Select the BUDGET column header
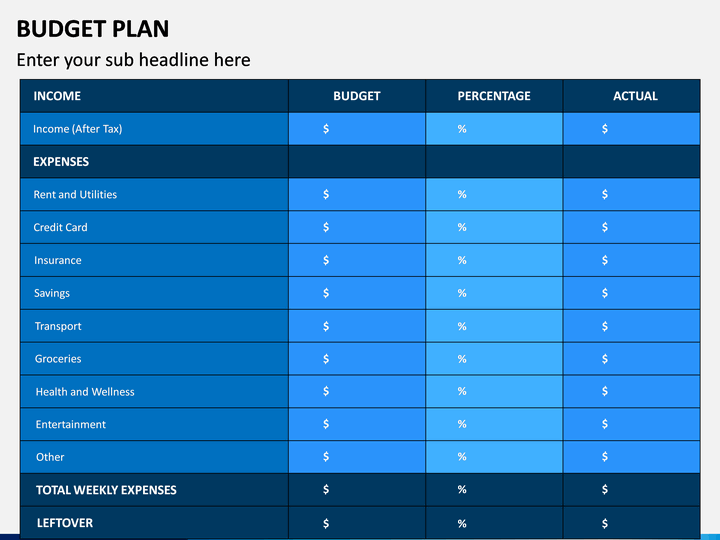This screenshot has width=720, height=540. tap(357, 96)
